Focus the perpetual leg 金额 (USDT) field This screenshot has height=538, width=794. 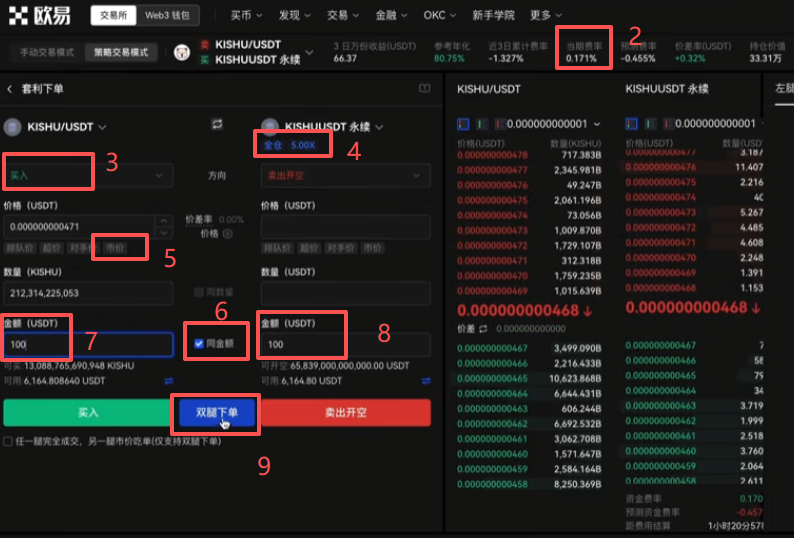(x=346, y=344)
